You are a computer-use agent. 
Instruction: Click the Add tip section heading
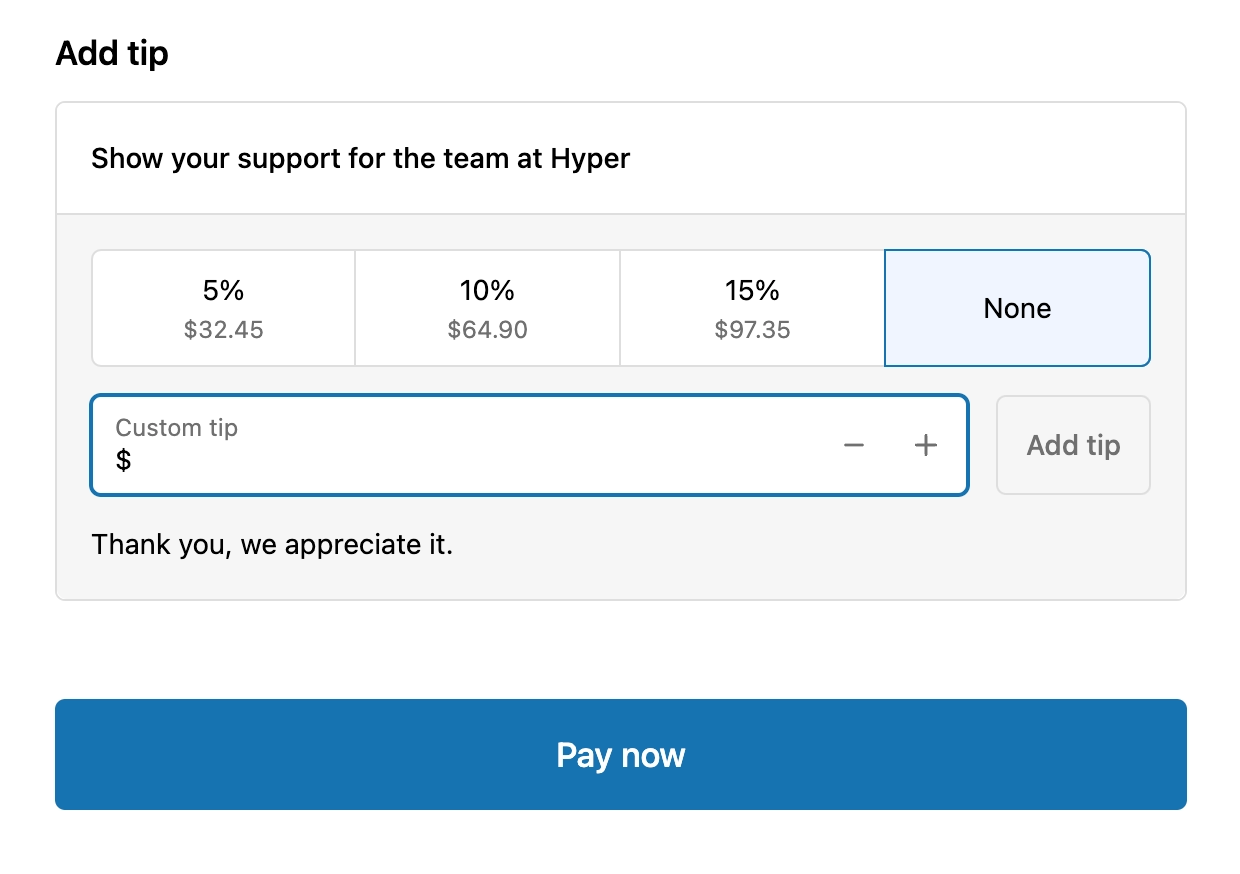click(112, 53)
